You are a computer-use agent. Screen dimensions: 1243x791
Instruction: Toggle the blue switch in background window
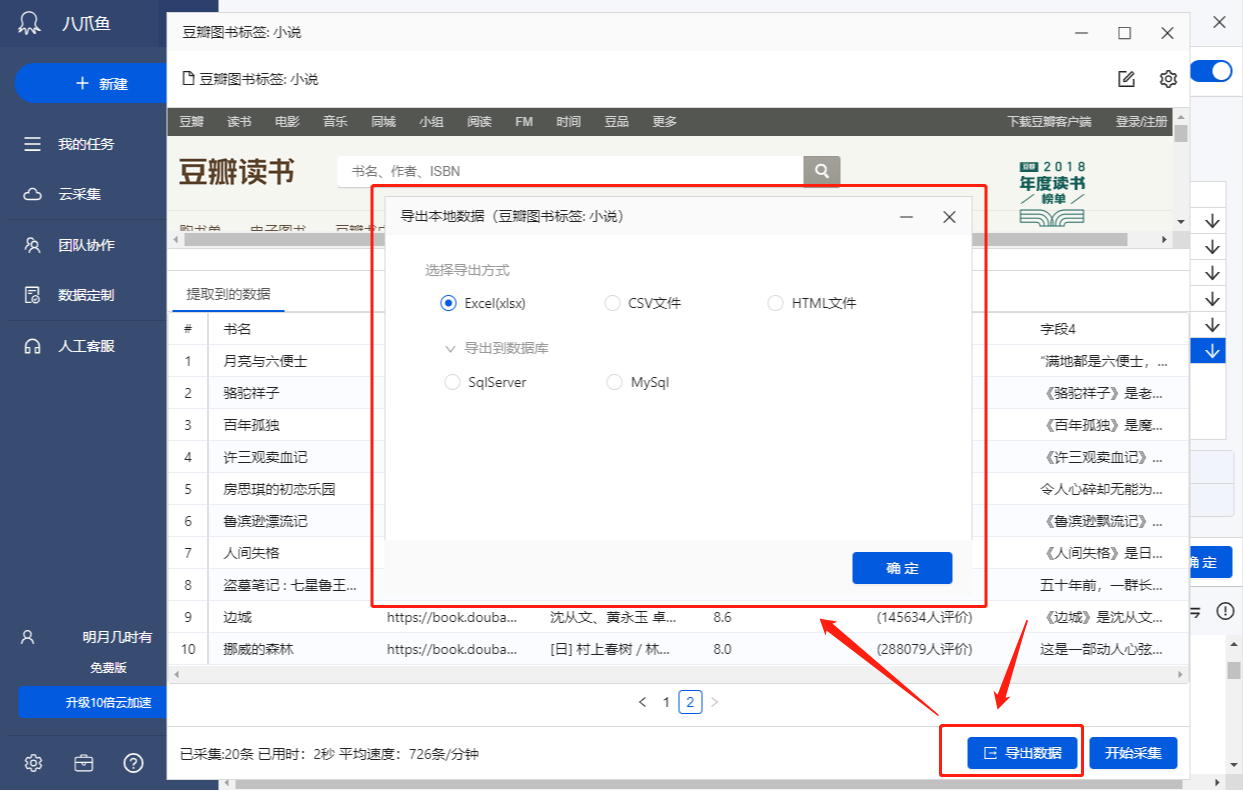[x=1212, y=71]
